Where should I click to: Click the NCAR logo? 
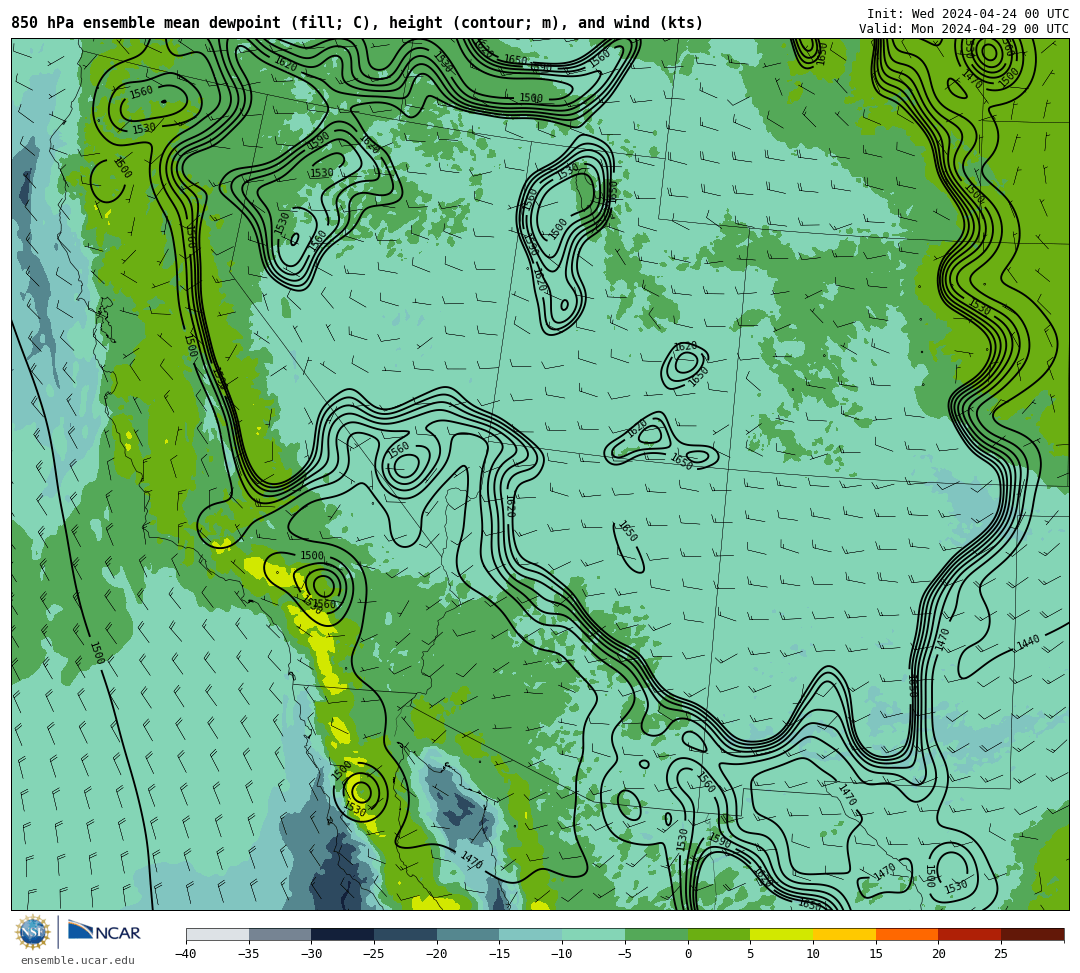(x=104, y=932)
